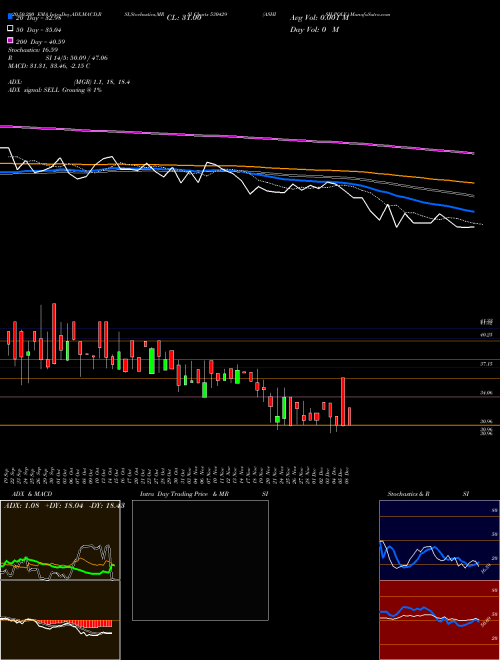Click the end marker of the magenta 200-day line
Image resolution: width=500 pixels, height=660 pixels.
474,153
